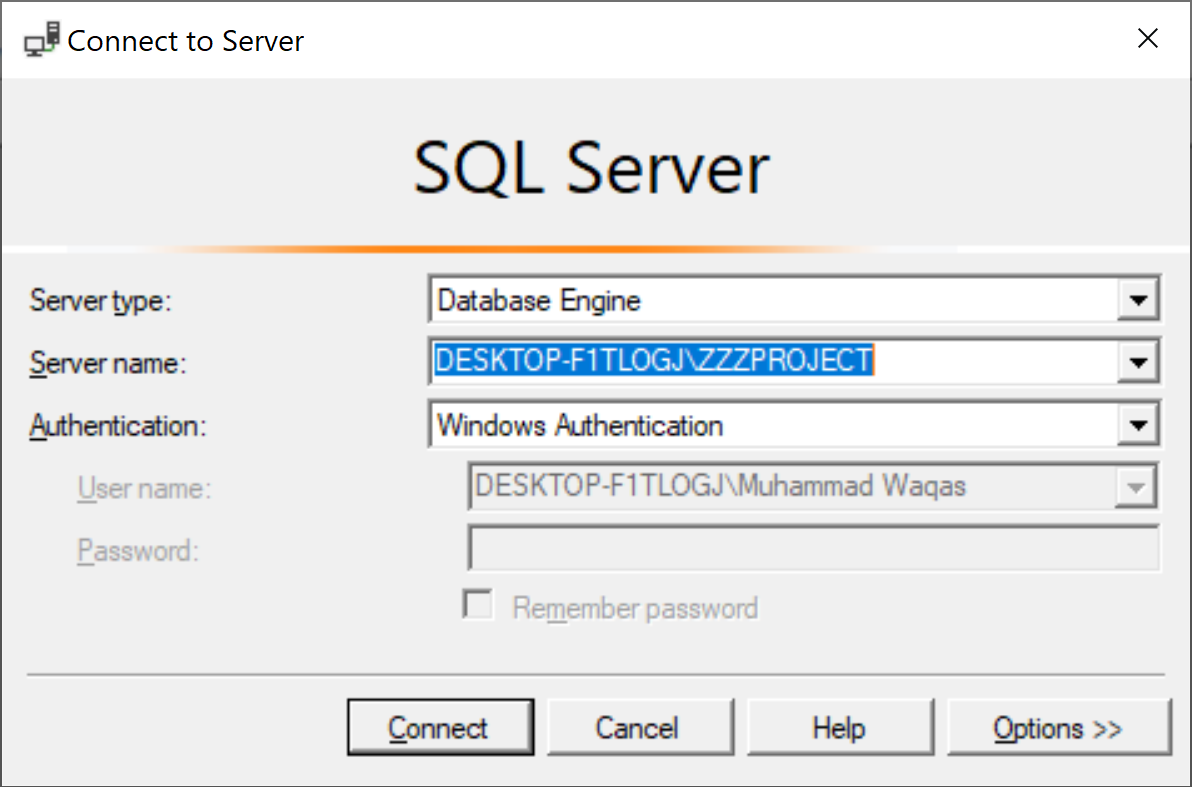
Task: Click the Password label
Action: point(138,551)
